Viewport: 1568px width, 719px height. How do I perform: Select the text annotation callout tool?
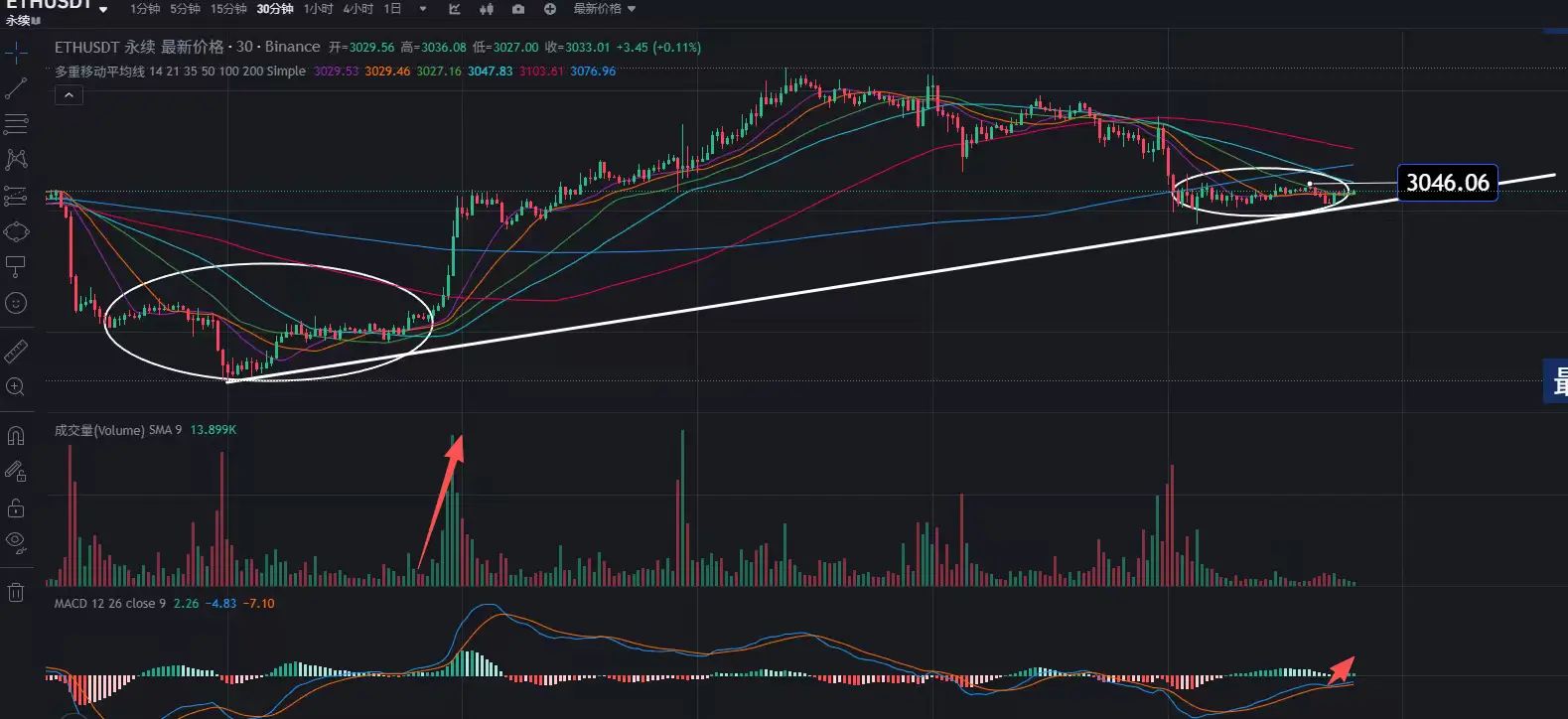pyautogui.click(x=16, y=267)
